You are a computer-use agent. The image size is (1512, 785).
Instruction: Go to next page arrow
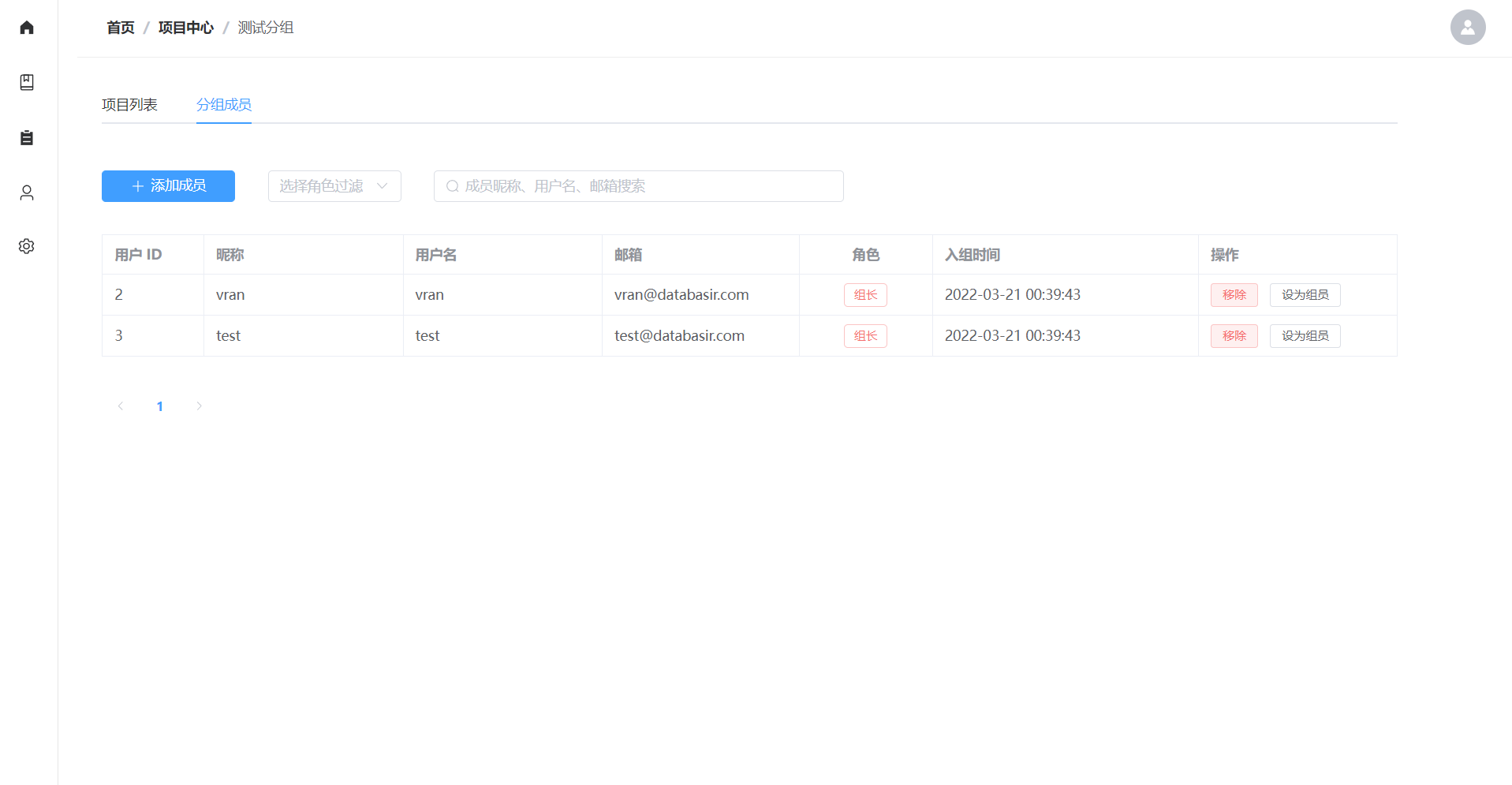pyautogui.click(x=199, y=406)
